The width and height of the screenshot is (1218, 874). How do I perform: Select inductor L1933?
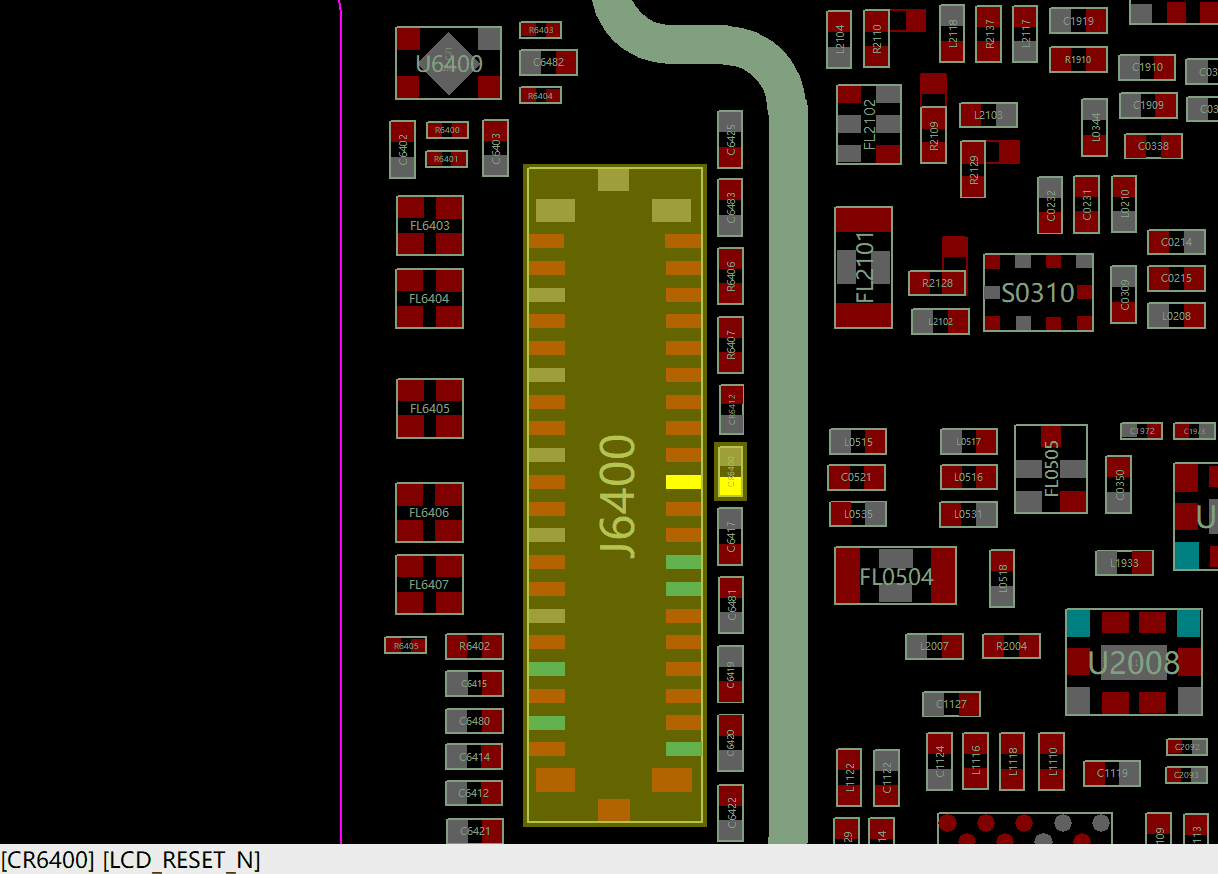pos(1124,563)
